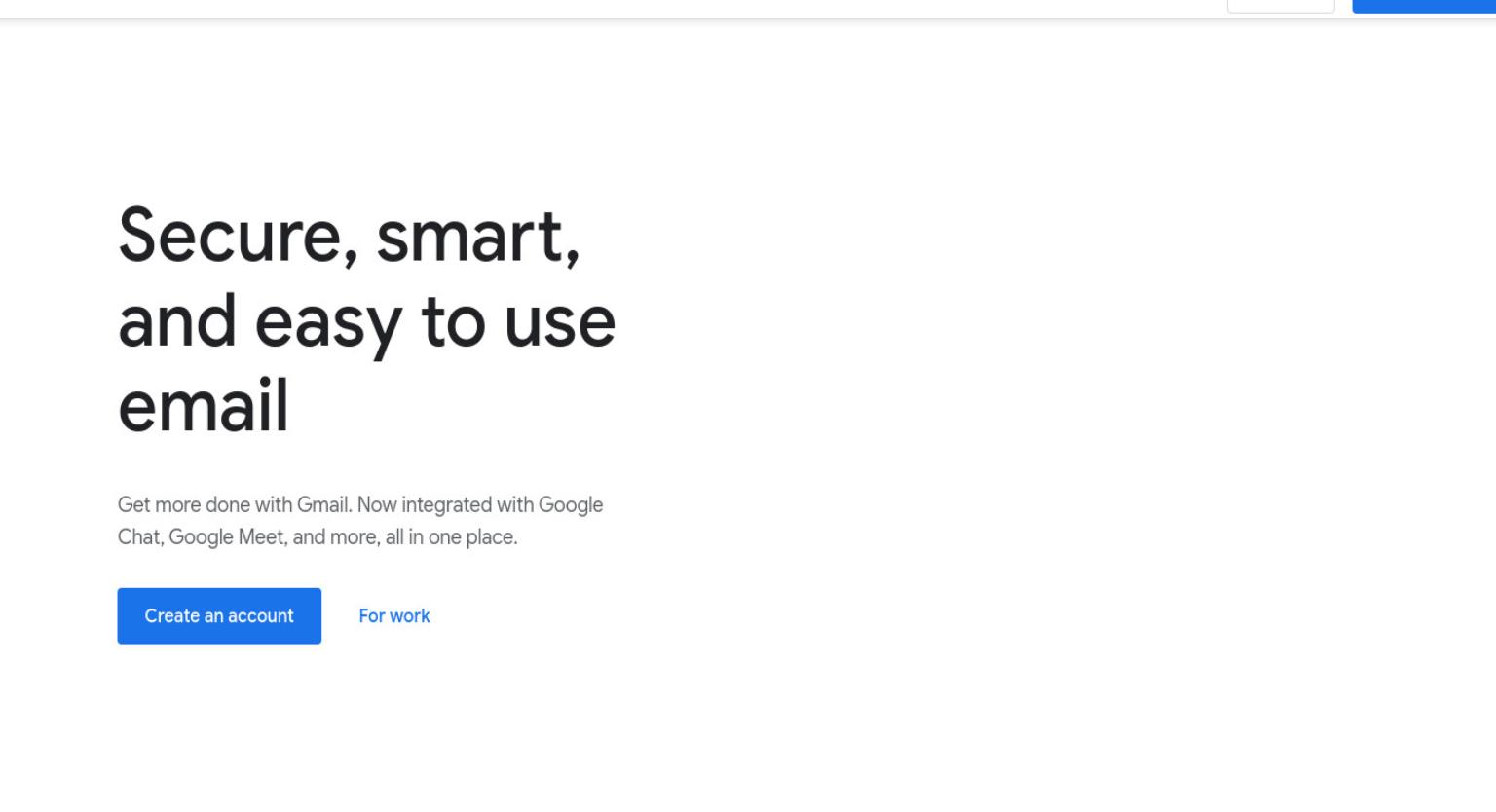
Task: Click the white outlined button in header
Action: coord(1281,6)
